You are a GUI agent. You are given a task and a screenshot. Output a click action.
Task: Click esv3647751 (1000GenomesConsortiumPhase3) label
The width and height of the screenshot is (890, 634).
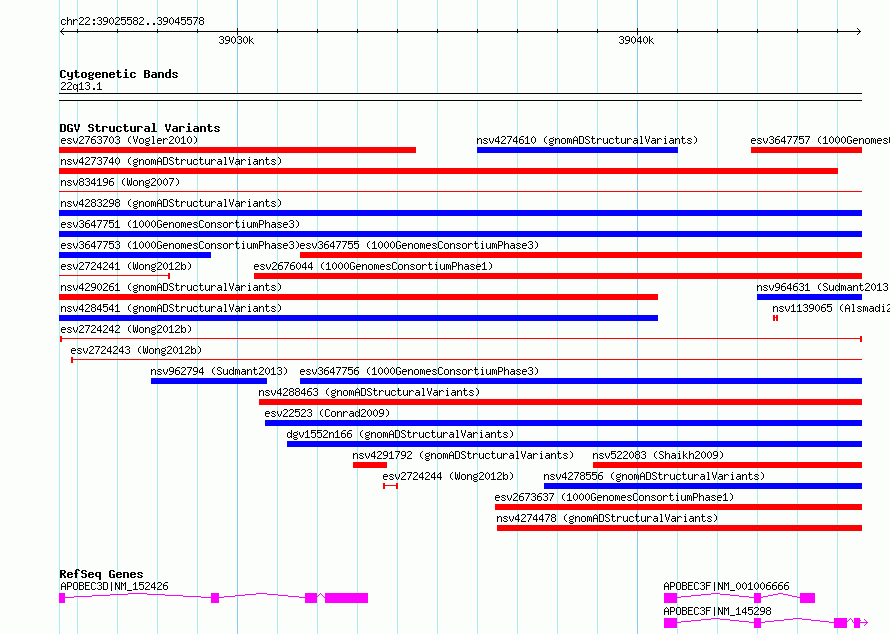[180, 224]
